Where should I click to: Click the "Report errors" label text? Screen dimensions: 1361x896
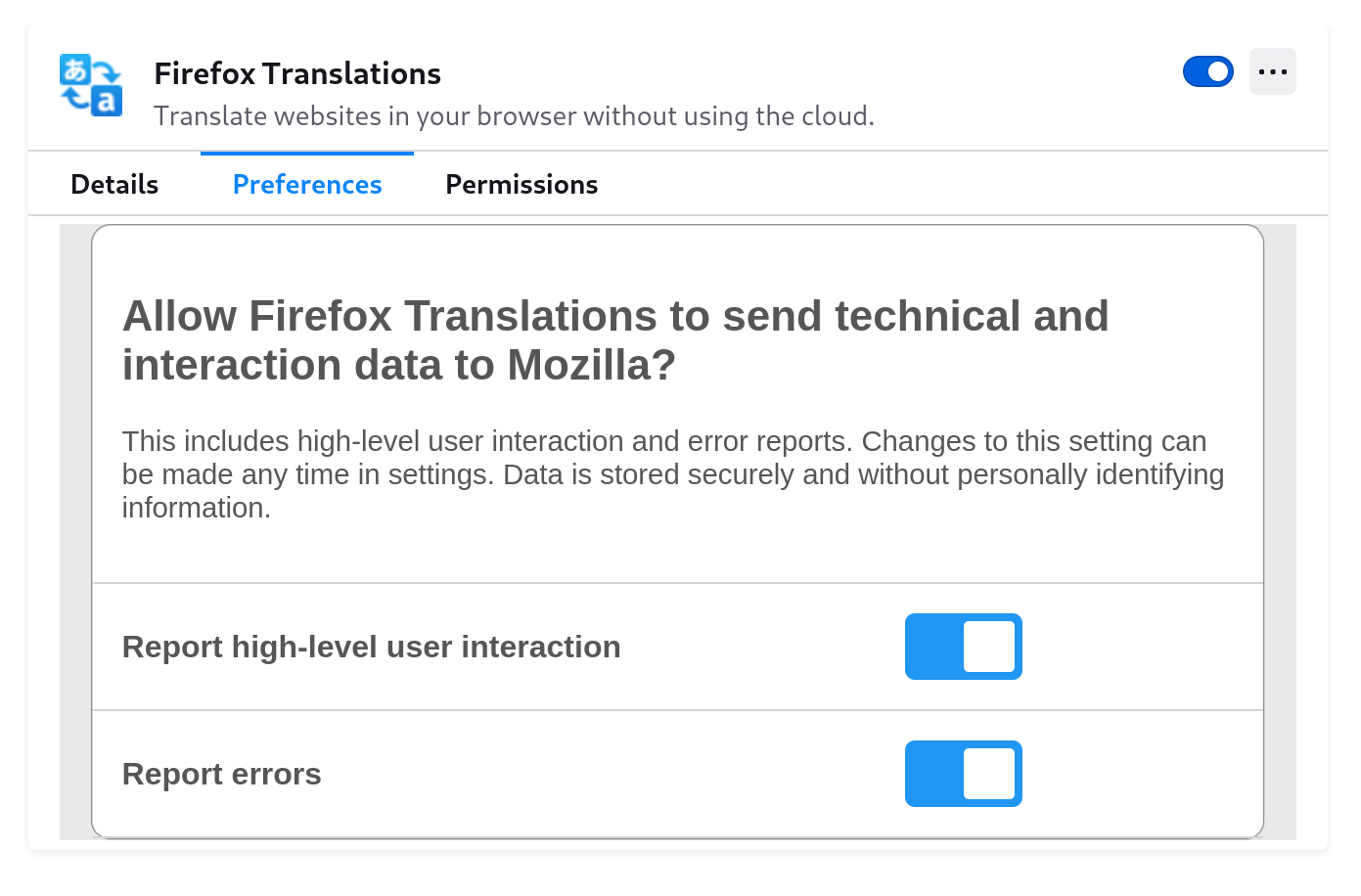[x=221, y=774]
